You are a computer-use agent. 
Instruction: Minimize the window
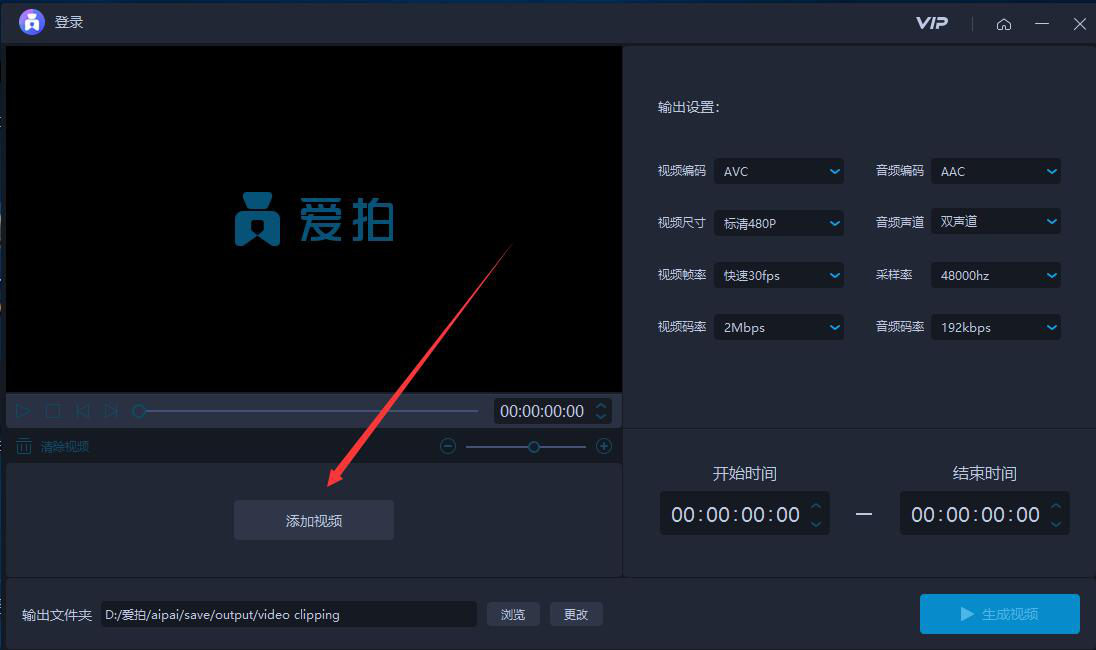[1041, 24]
